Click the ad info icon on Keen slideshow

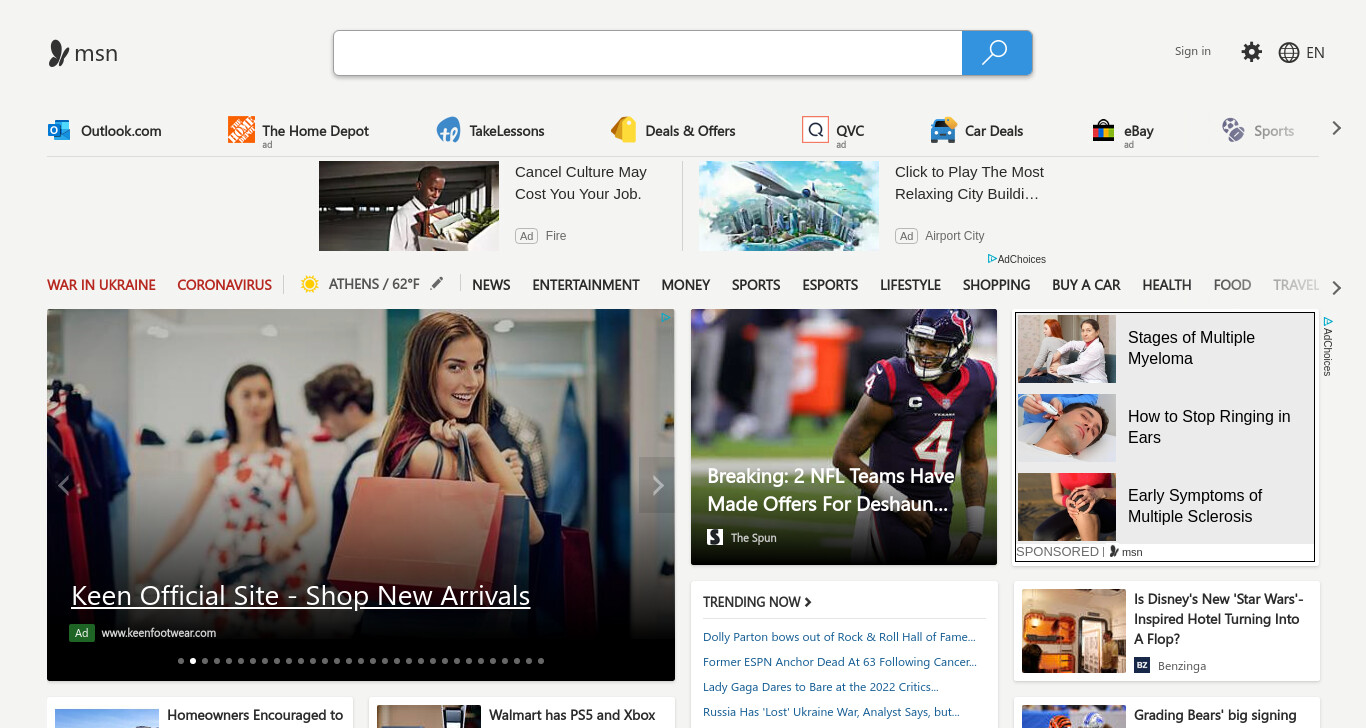coord(665,318)
